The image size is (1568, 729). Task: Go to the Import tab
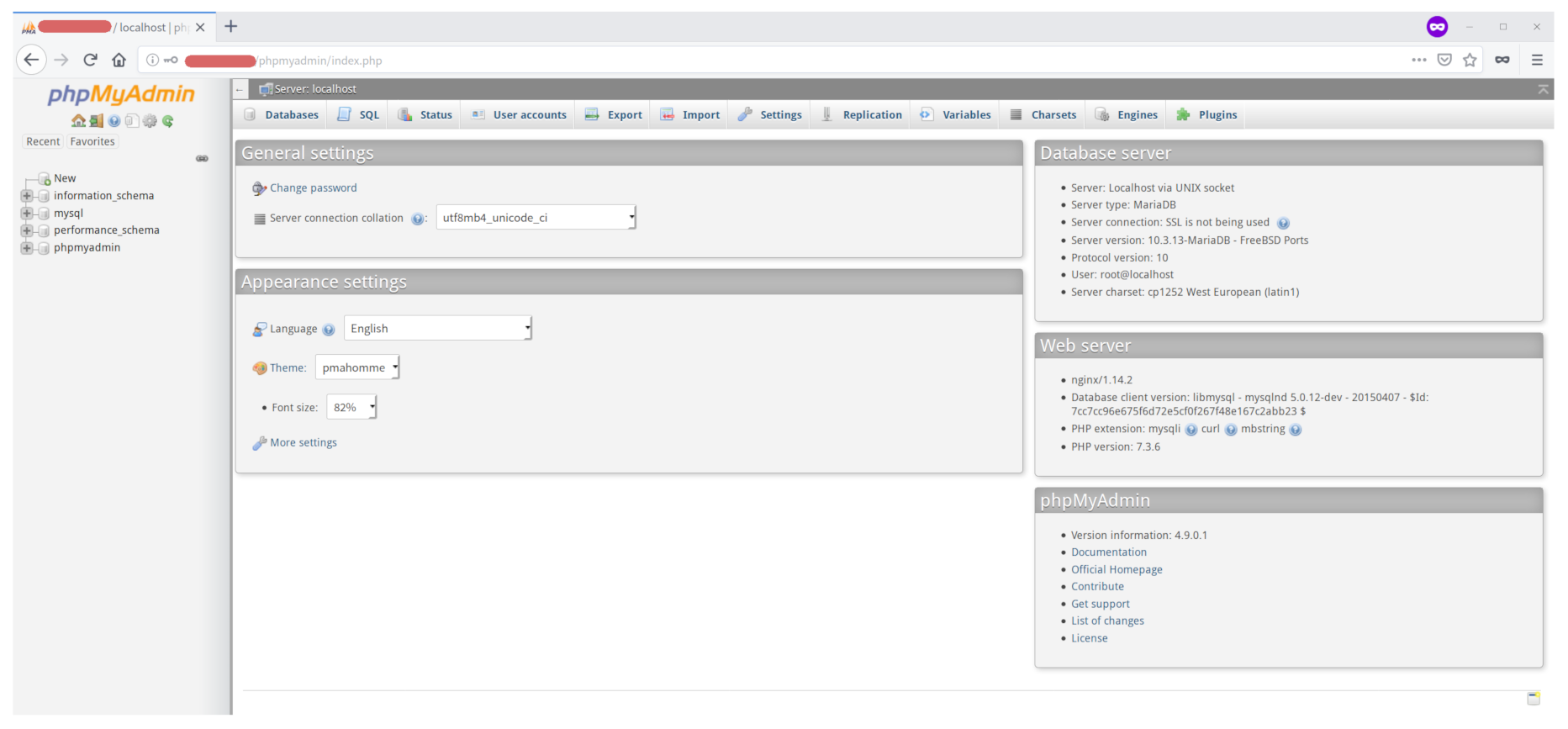pyautogui.click(x=690, y=115)
